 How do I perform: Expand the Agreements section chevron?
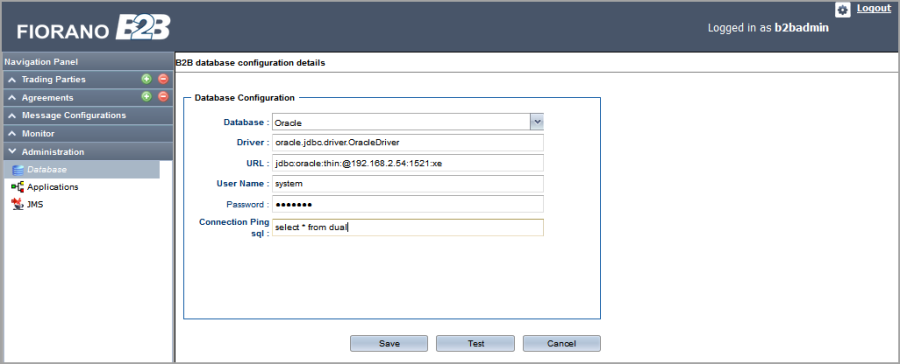click(11, 98)
